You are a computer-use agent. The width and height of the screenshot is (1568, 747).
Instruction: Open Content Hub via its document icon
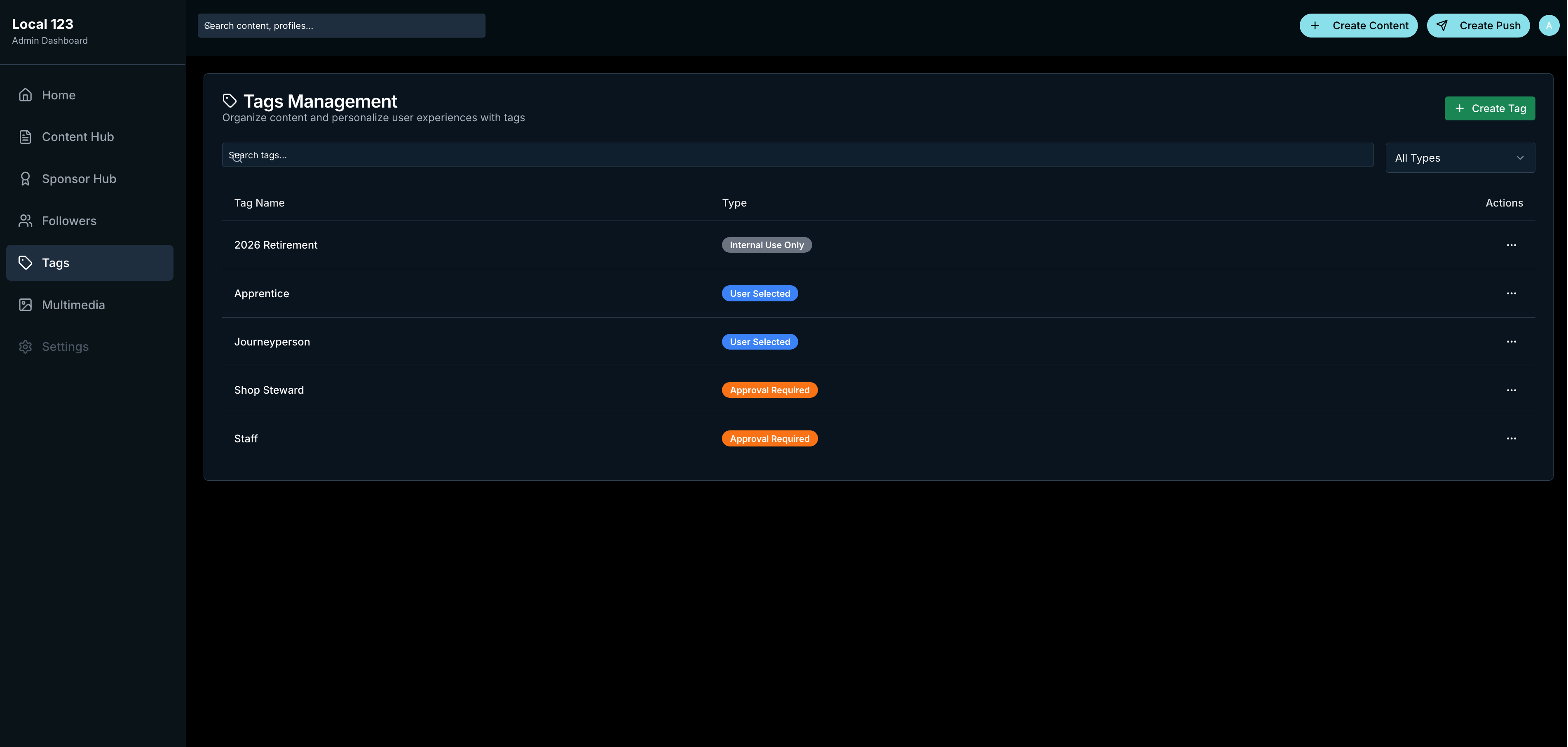[25, 136]
